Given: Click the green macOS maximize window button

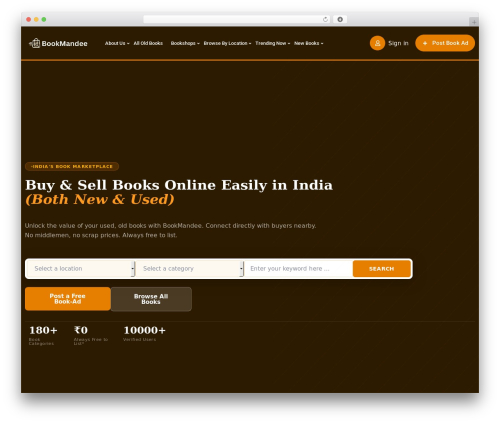Looking at the screenshot, I should point(44,19).
